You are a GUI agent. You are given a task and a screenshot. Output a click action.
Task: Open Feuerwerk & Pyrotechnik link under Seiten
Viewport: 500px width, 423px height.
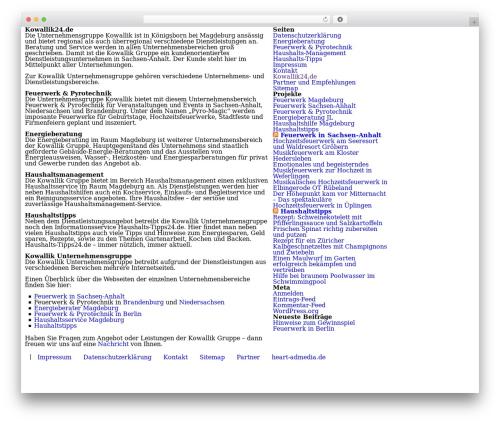312,47
